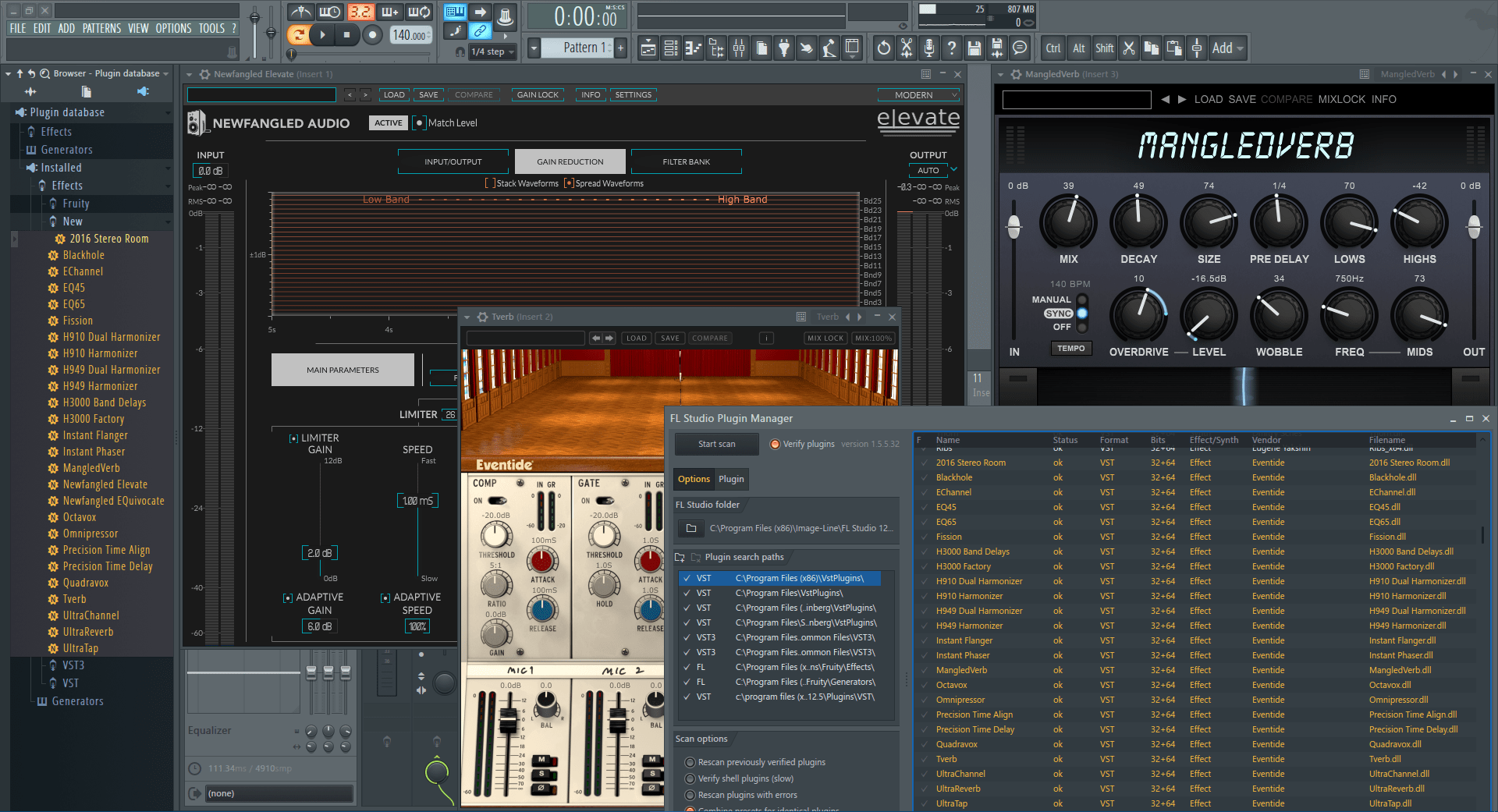Screen dimensions: 1498x812
Task: Adjust the MangledVerb IN level slider
Action: [x=1013, y=226]
